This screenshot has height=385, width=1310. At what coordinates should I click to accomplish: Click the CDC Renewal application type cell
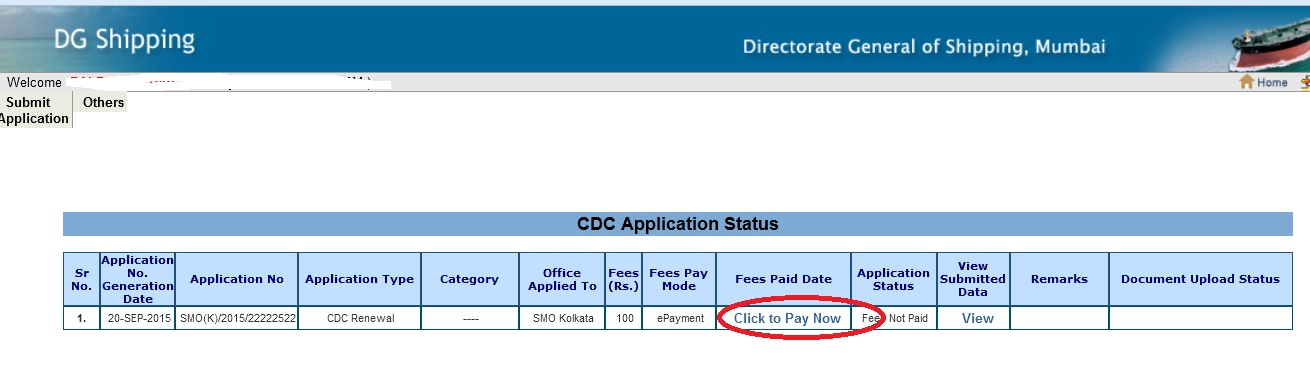point(359,318)
